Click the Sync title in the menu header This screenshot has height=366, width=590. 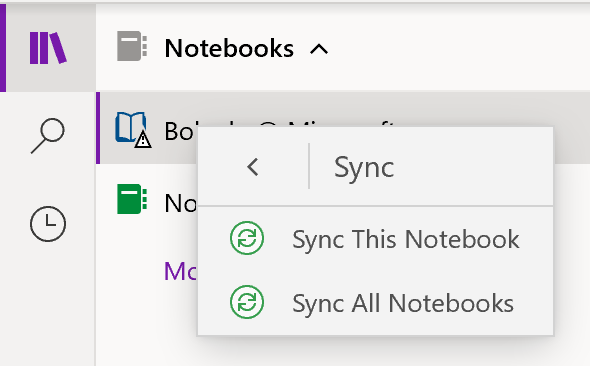tap(364, 168)
